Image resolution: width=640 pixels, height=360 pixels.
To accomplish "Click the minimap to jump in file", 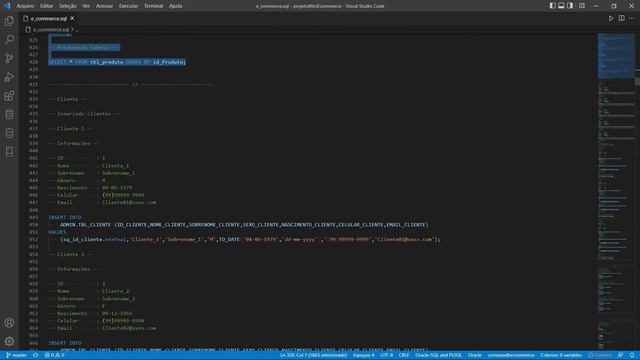I will click(x=616, y=192).
